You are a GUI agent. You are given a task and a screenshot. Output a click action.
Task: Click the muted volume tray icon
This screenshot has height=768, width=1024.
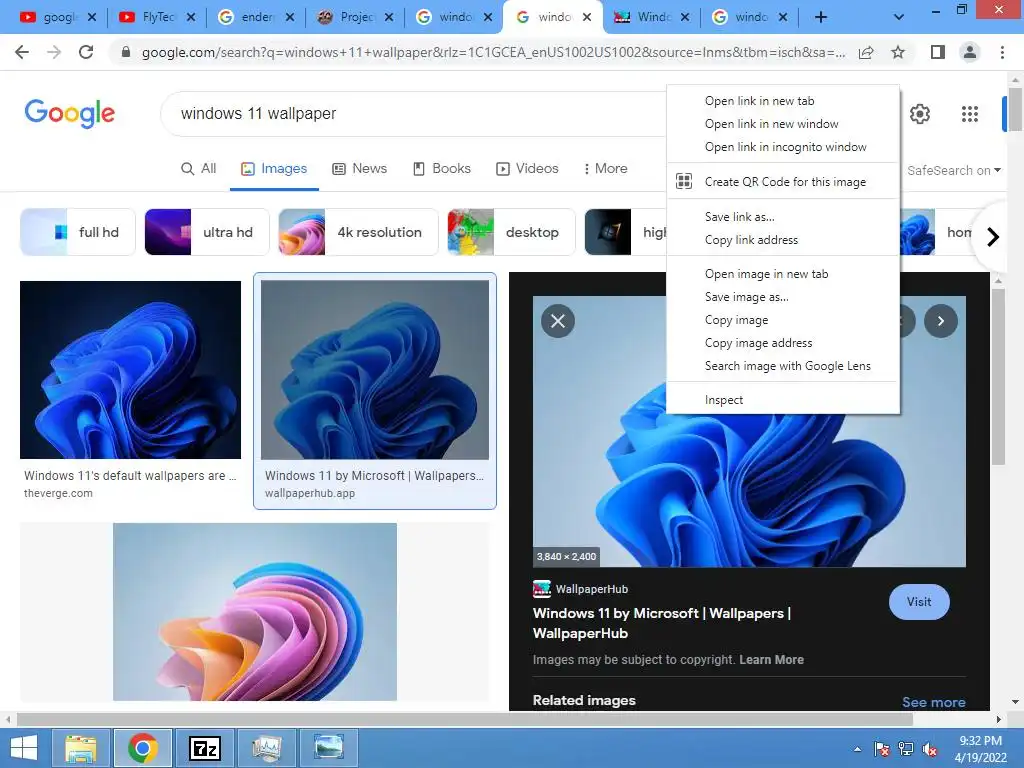(930, 749)
